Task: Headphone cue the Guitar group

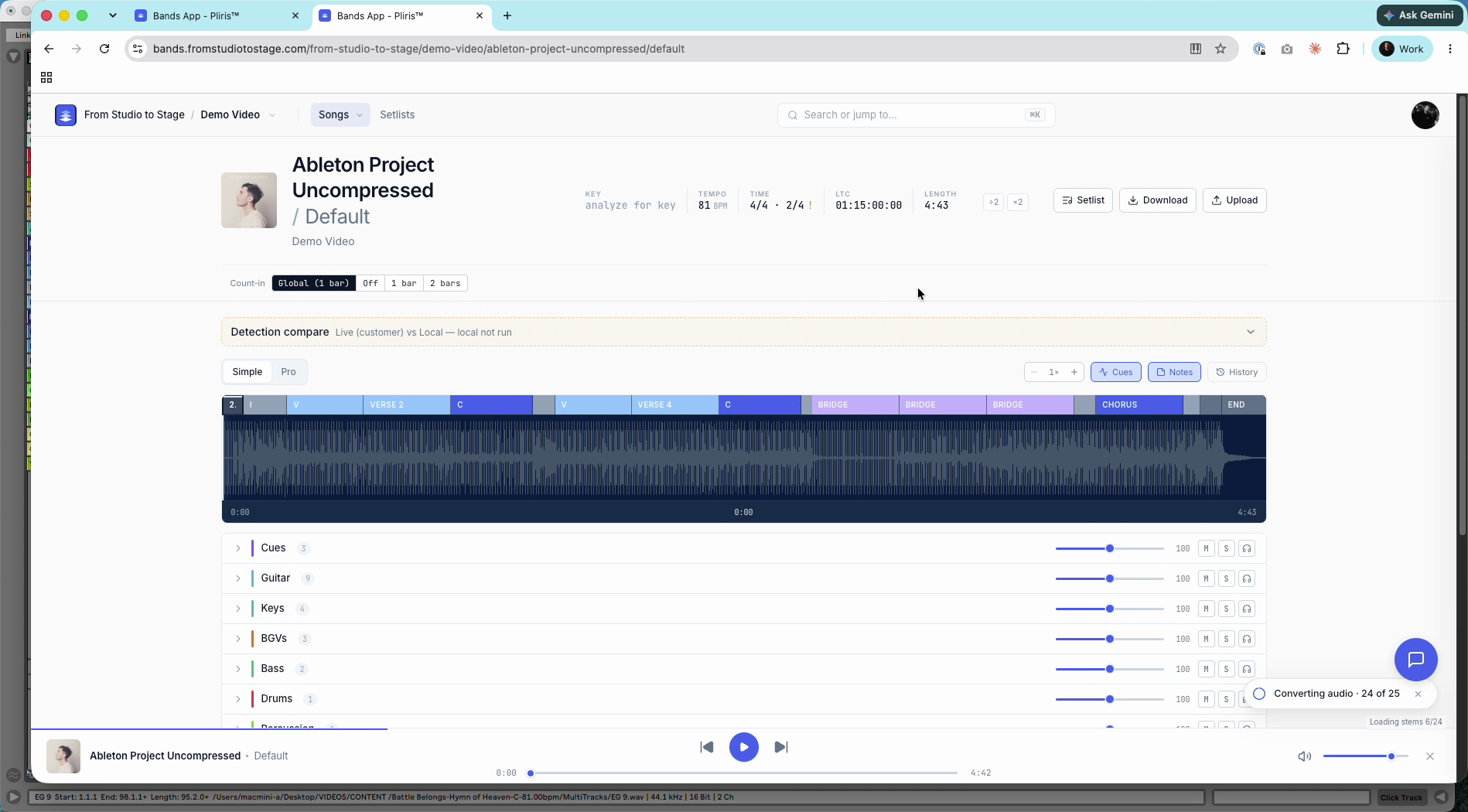Action: pos(1247,578)
